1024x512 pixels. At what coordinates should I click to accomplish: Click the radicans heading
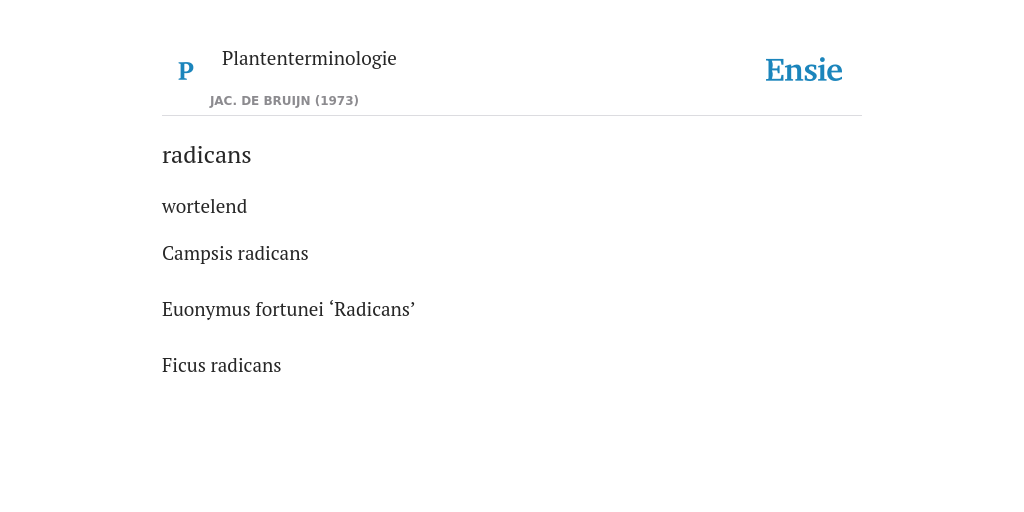[206, 155]
